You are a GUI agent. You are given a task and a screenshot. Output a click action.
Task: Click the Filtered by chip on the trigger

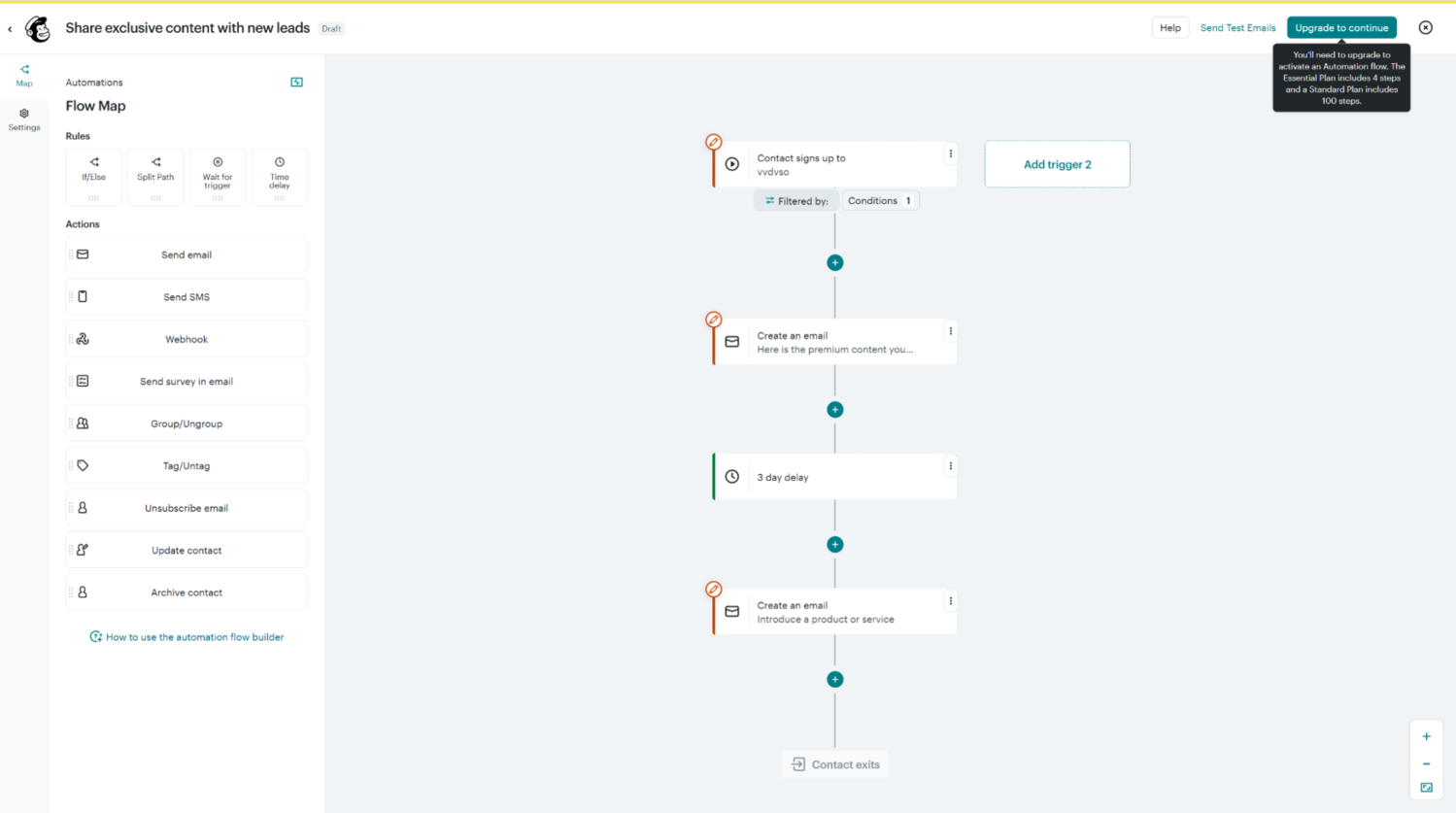click(796, 200)
